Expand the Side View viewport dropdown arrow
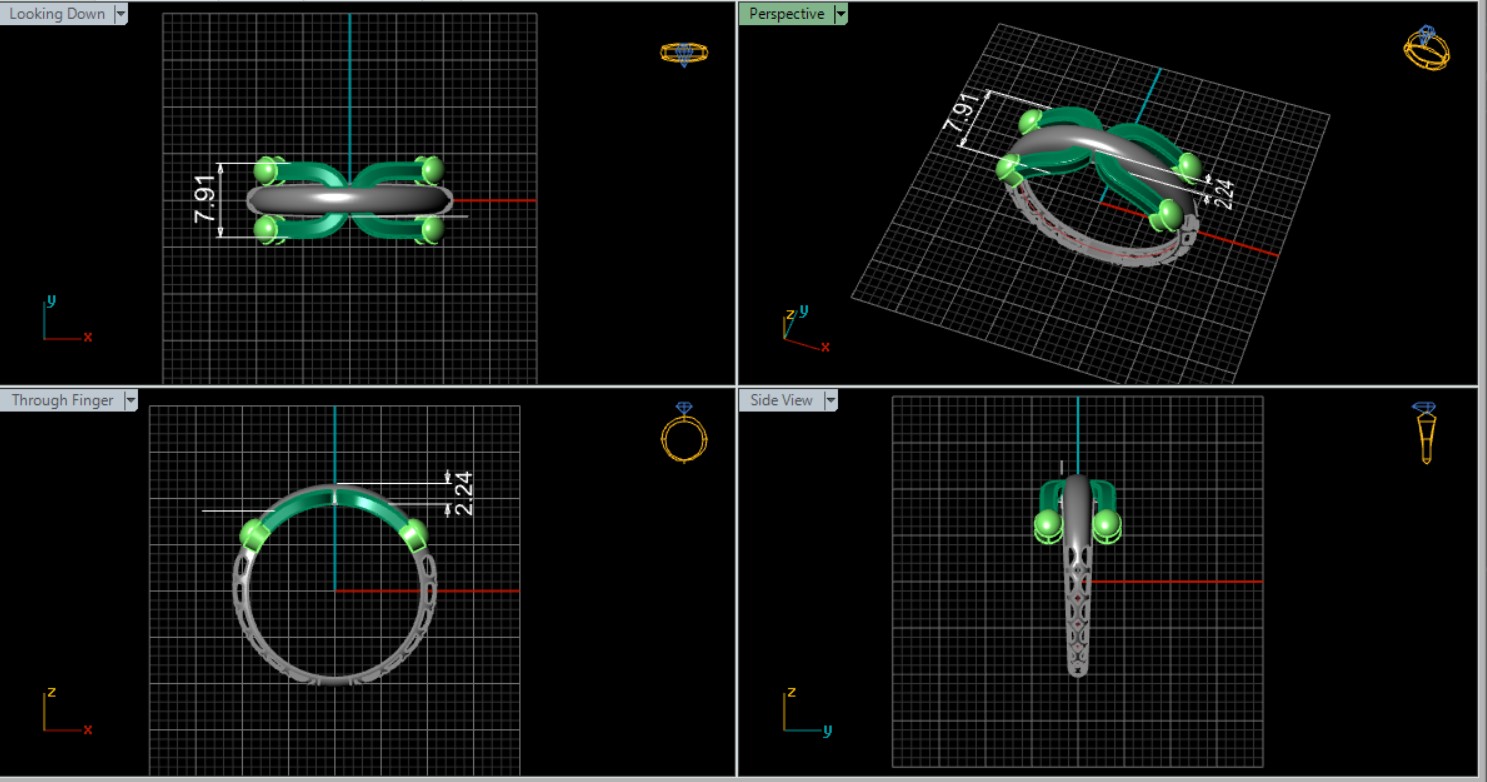 point(830,400)
